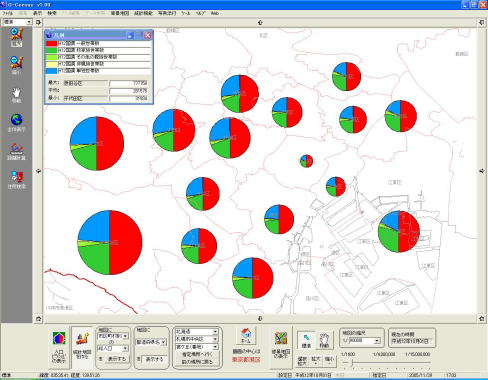
Task: Click the go-to-specified-place button
Action: click(x=197, y=355)
